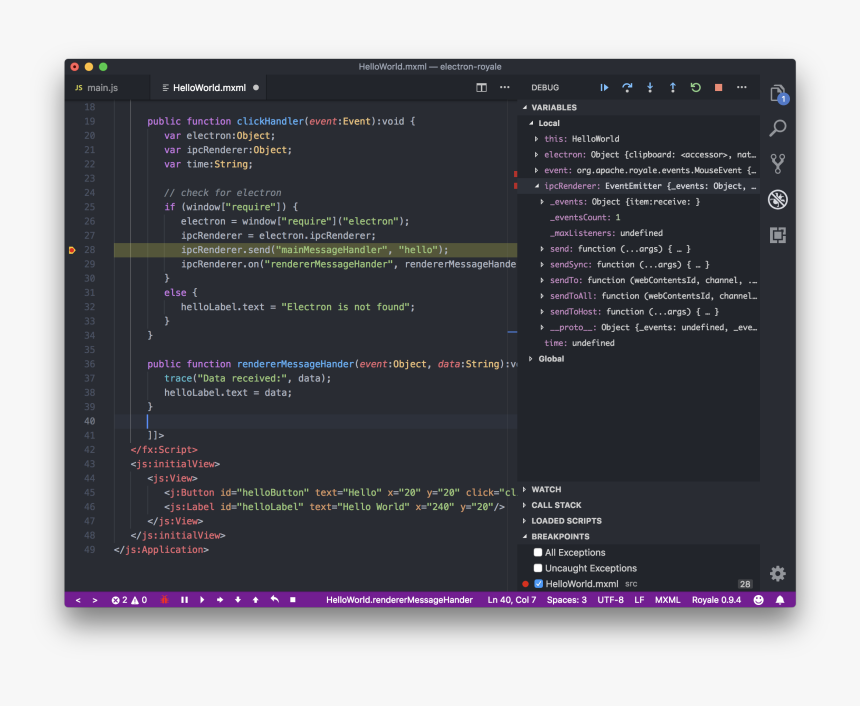Open Manage settings gear icon

click(x=778, y=574)
